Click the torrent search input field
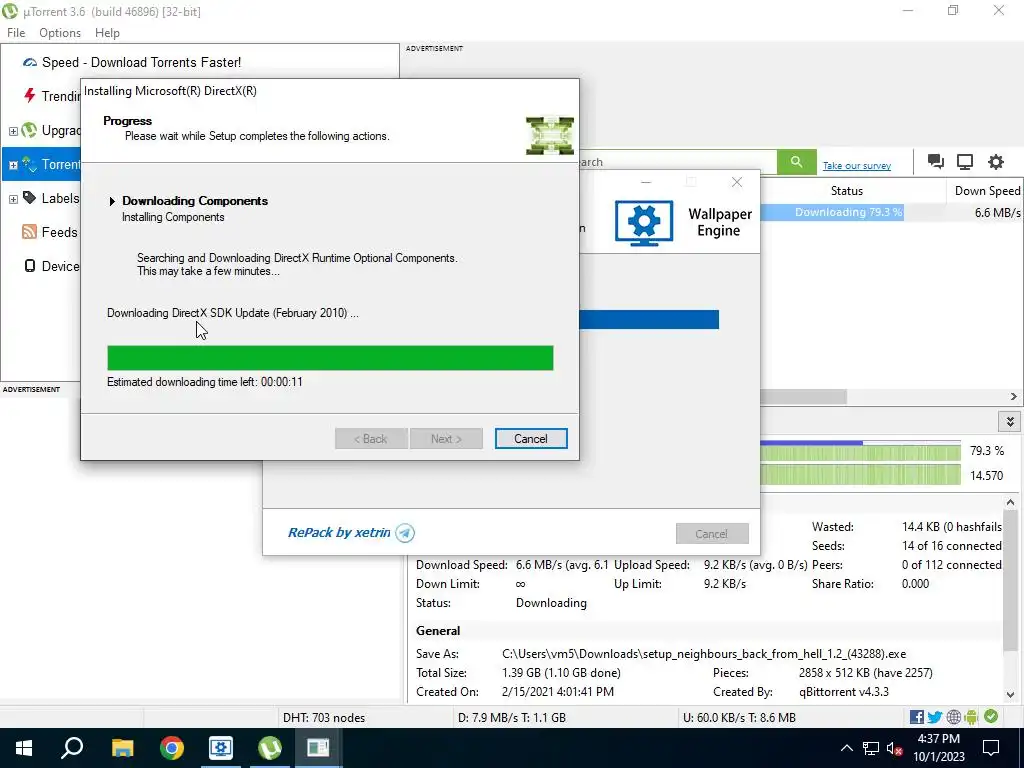This screenshot has height=768, width=1024. (677, 162)
